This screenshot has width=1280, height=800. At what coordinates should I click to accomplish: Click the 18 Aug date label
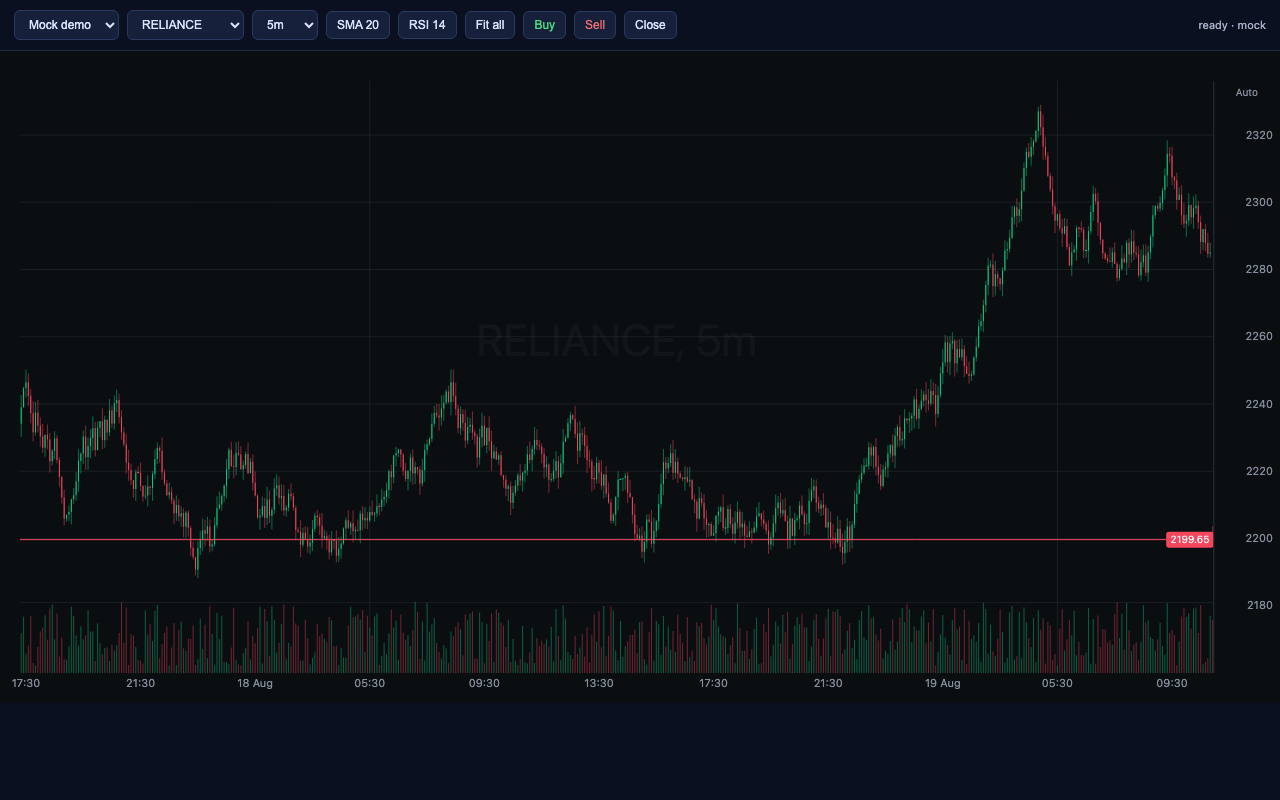coord(255,683)
